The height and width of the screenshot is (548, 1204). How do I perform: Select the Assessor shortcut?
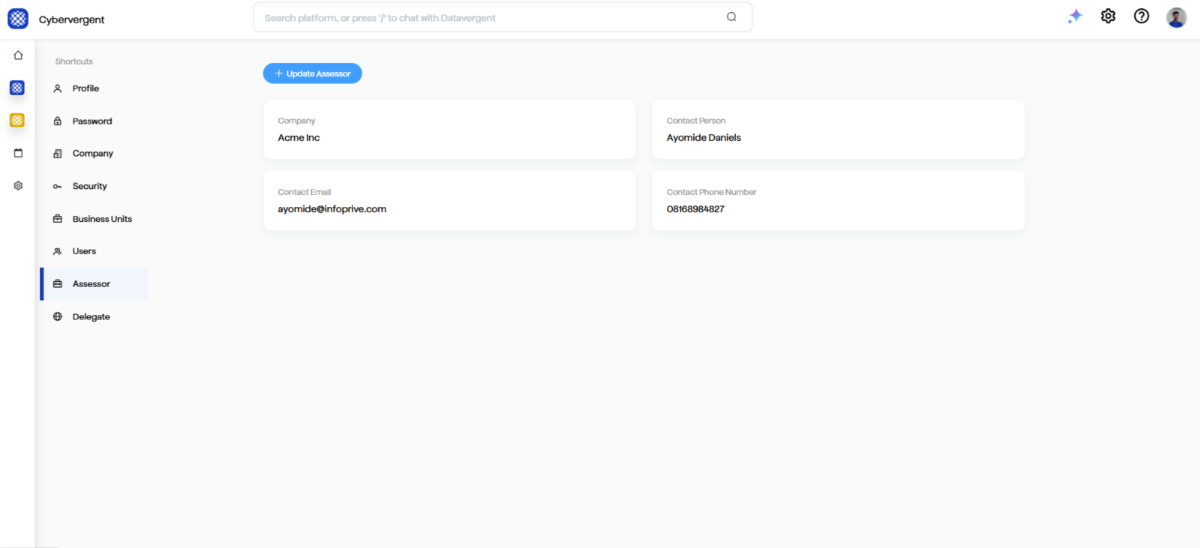[94, 284]
